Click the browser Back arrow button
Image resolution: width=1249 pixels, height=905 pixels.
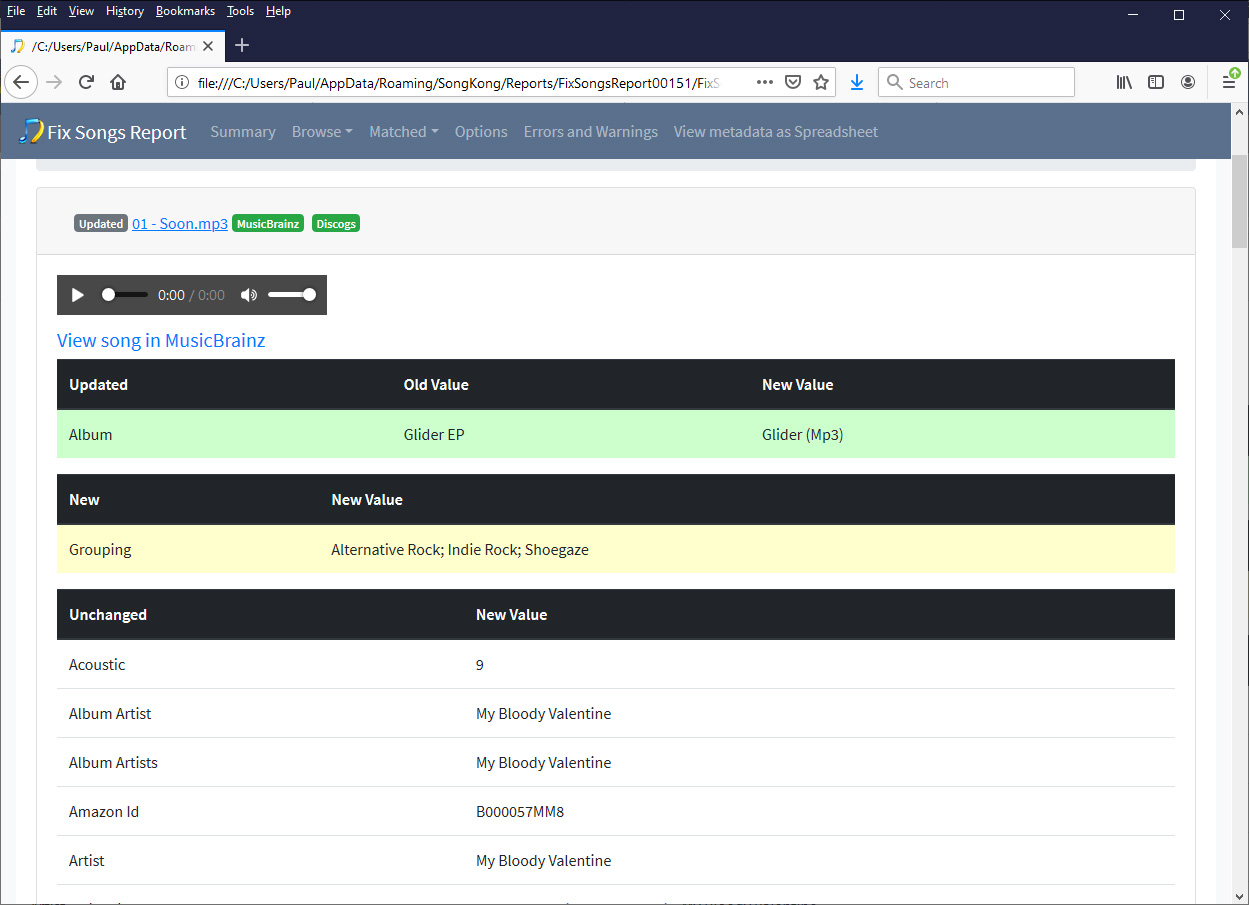(x=22, y=83)
